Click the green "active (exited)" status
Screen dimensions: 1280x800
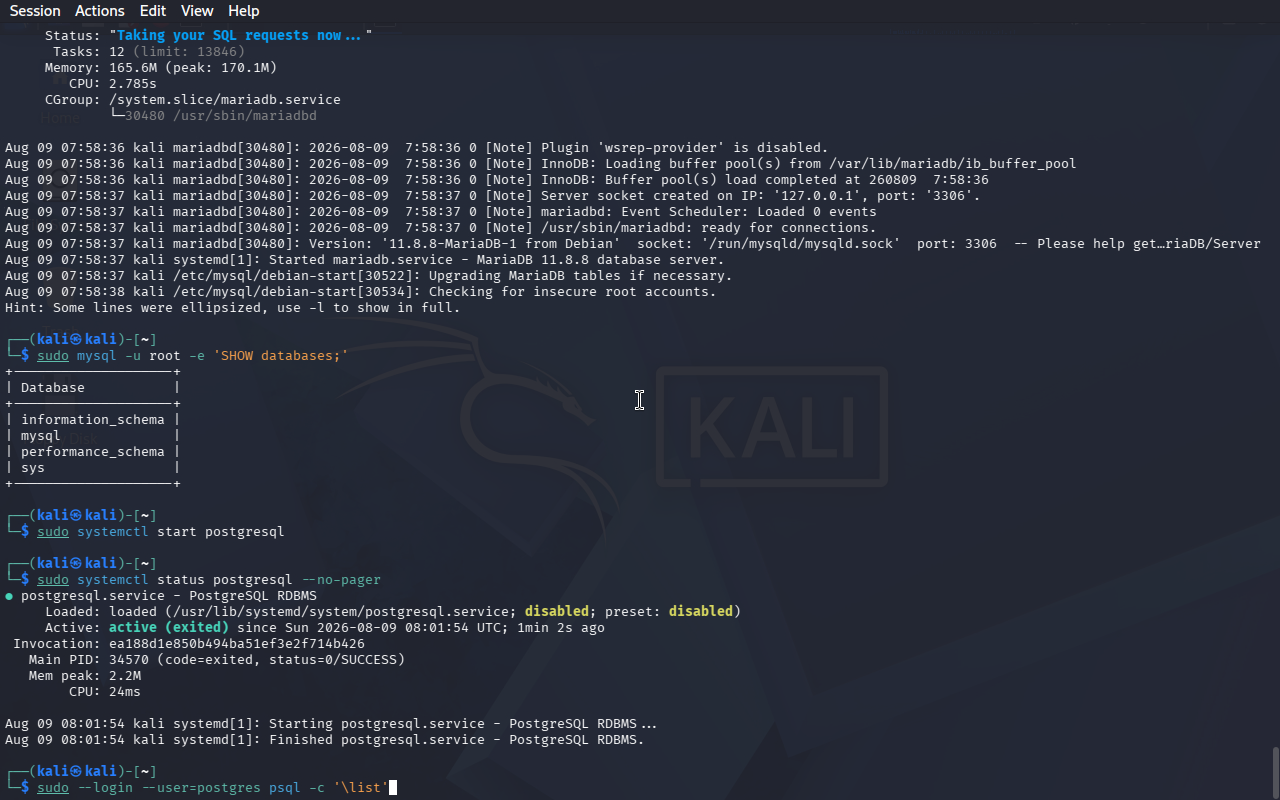pos(169,627)
